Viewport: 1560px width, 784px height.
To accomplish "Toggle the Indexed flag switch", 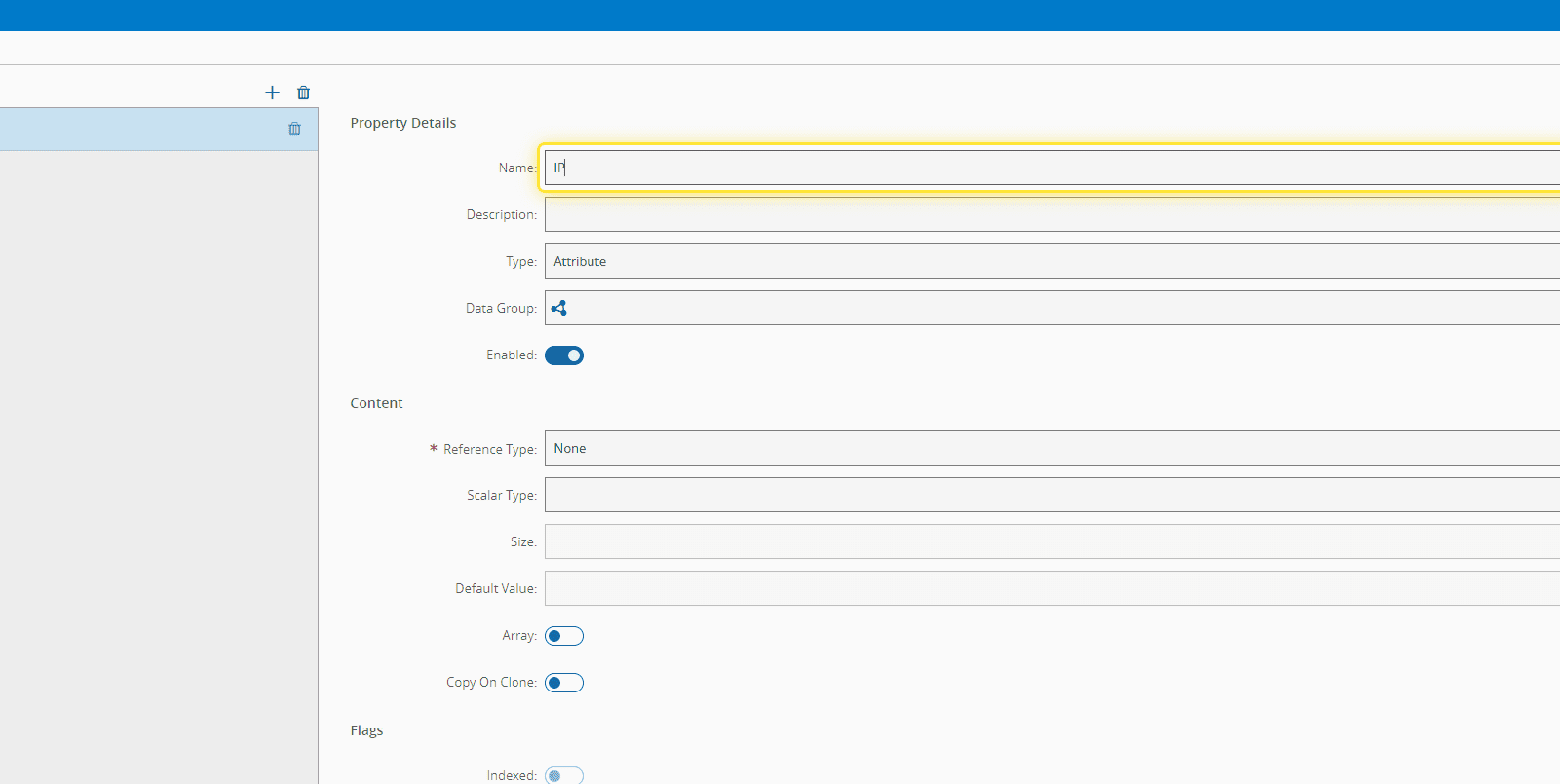I will click(x=564, y=775).
